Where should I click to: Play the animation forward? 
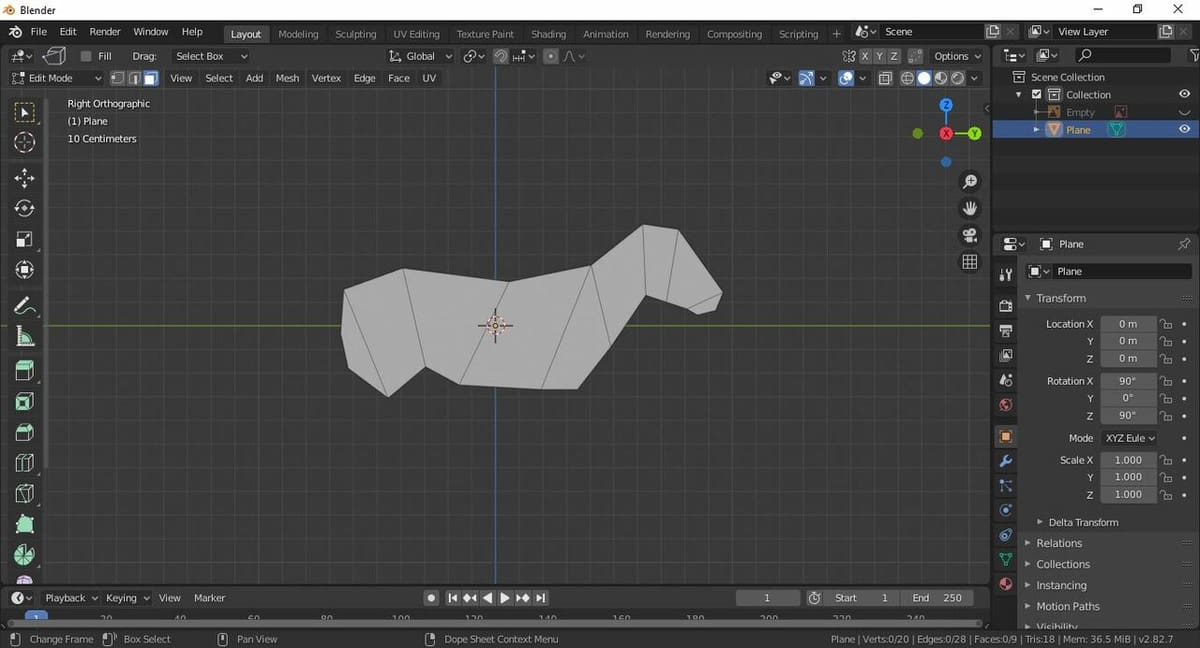(x=505, y=598)
